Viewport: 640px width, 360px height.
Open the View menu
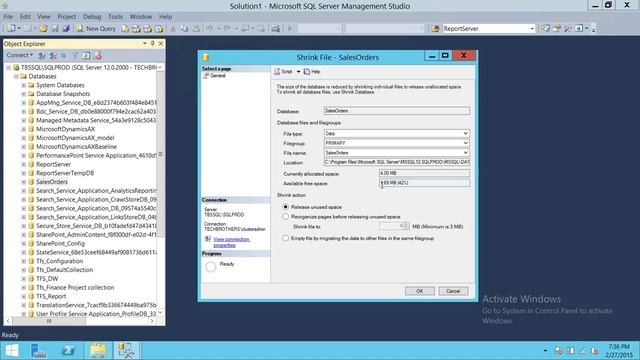44,17
